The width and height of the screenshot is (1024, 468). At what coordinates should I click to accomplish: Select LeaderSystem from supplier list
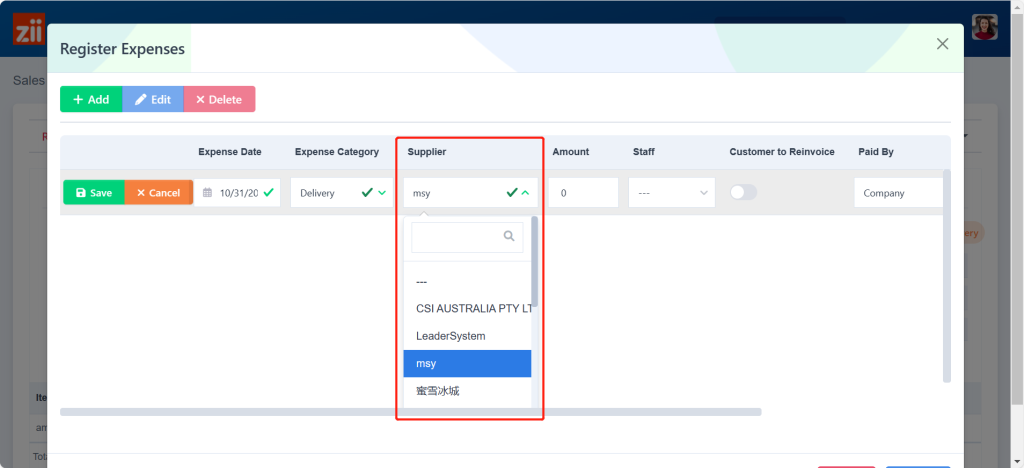[450, 336]
